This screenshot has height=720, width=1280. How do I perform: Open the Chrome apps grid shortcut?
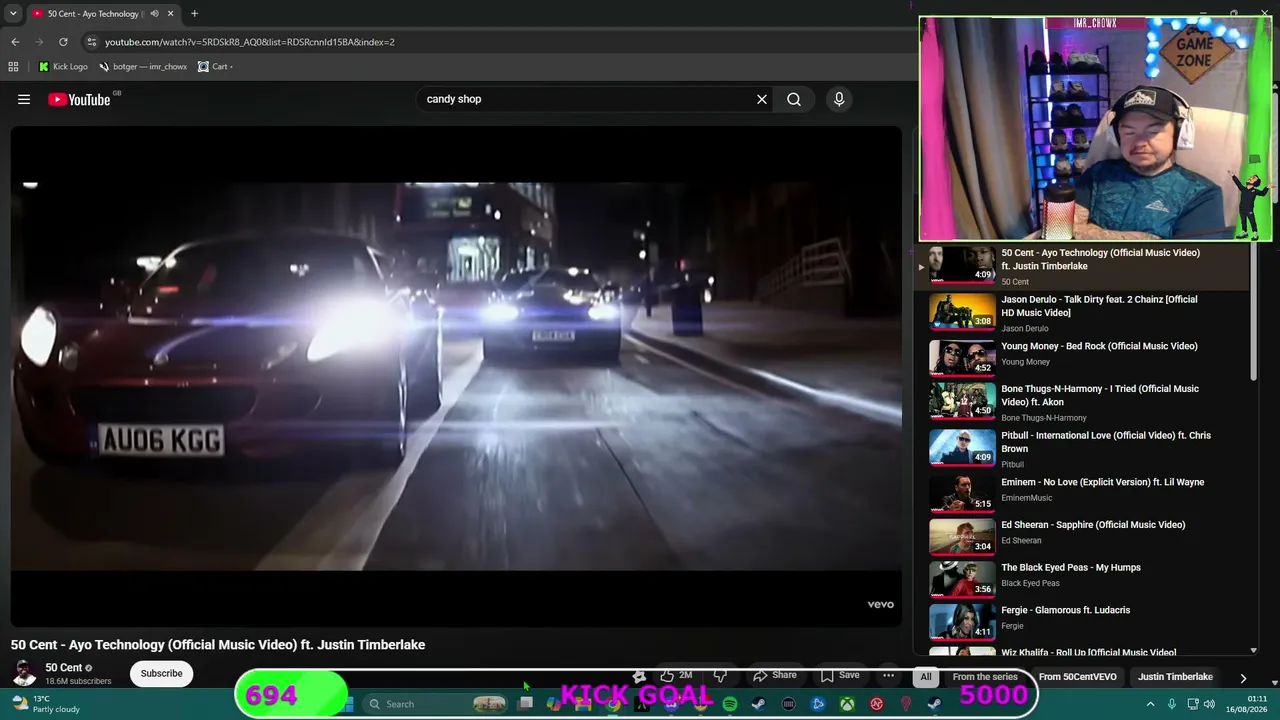pos(13,67)
